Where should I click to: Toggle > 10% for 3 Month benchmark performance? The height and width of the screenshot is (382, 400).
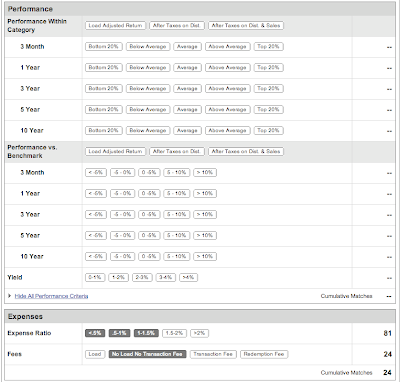click(205, 173)
